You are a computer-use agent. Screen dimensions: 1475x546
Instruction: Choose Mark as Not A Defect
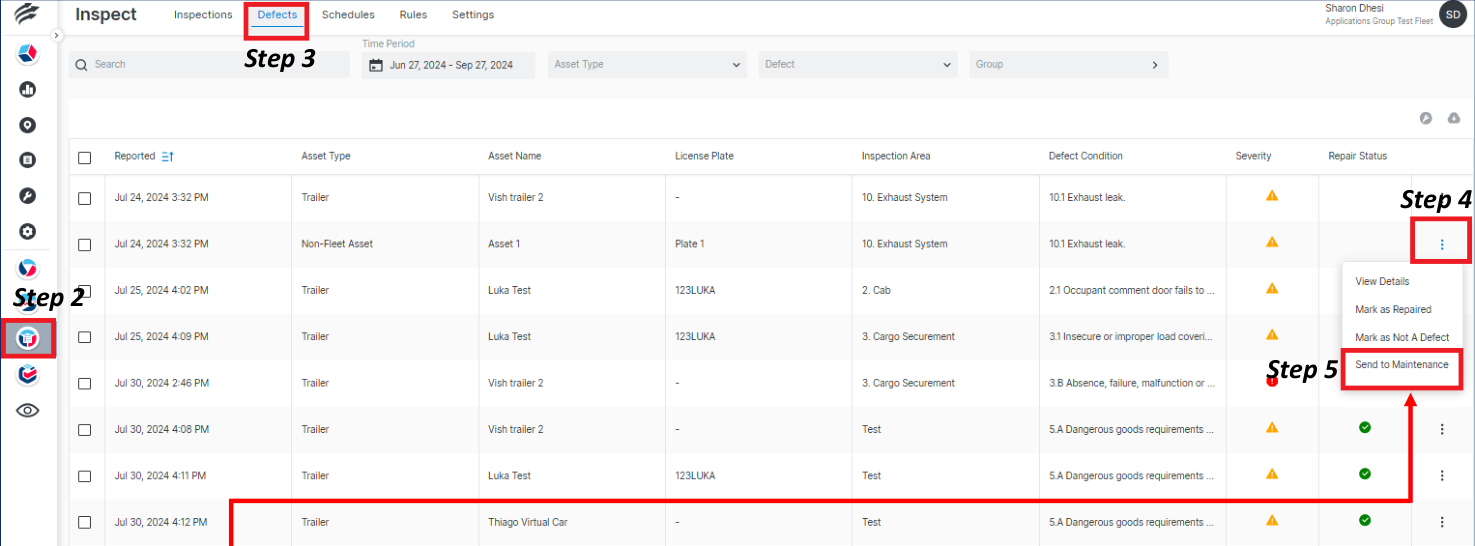1404,338
